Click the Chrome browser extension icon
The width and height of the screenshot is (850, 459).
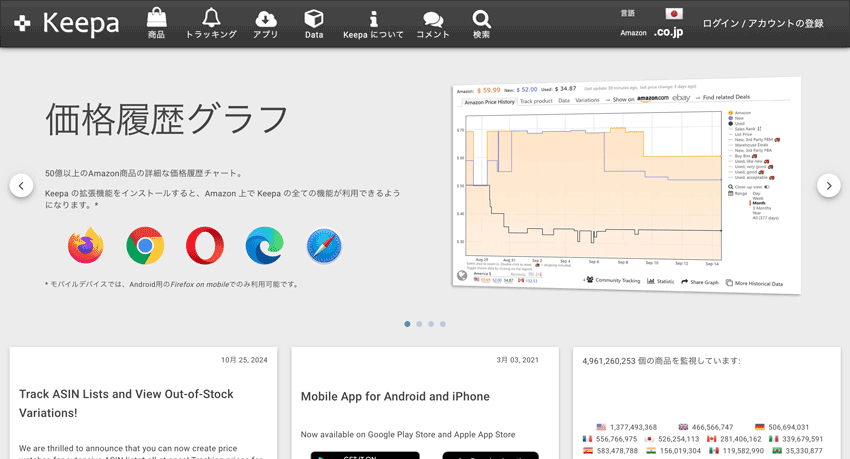(145, 246)
